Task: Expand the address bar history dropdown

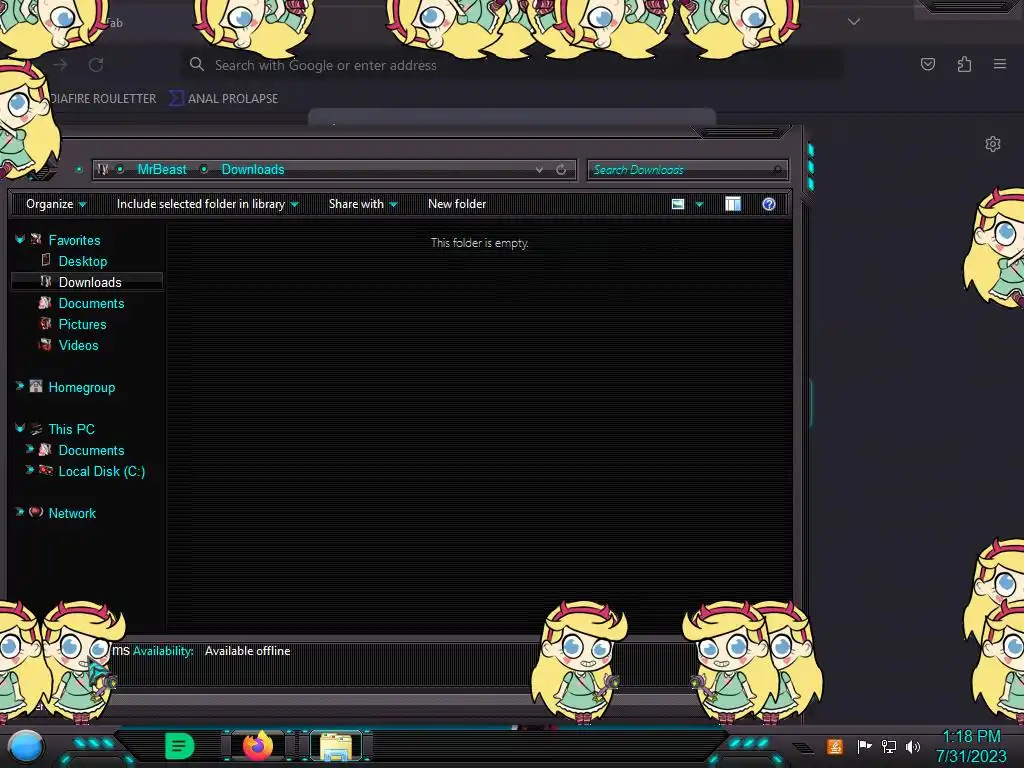Action: [539, 170]
